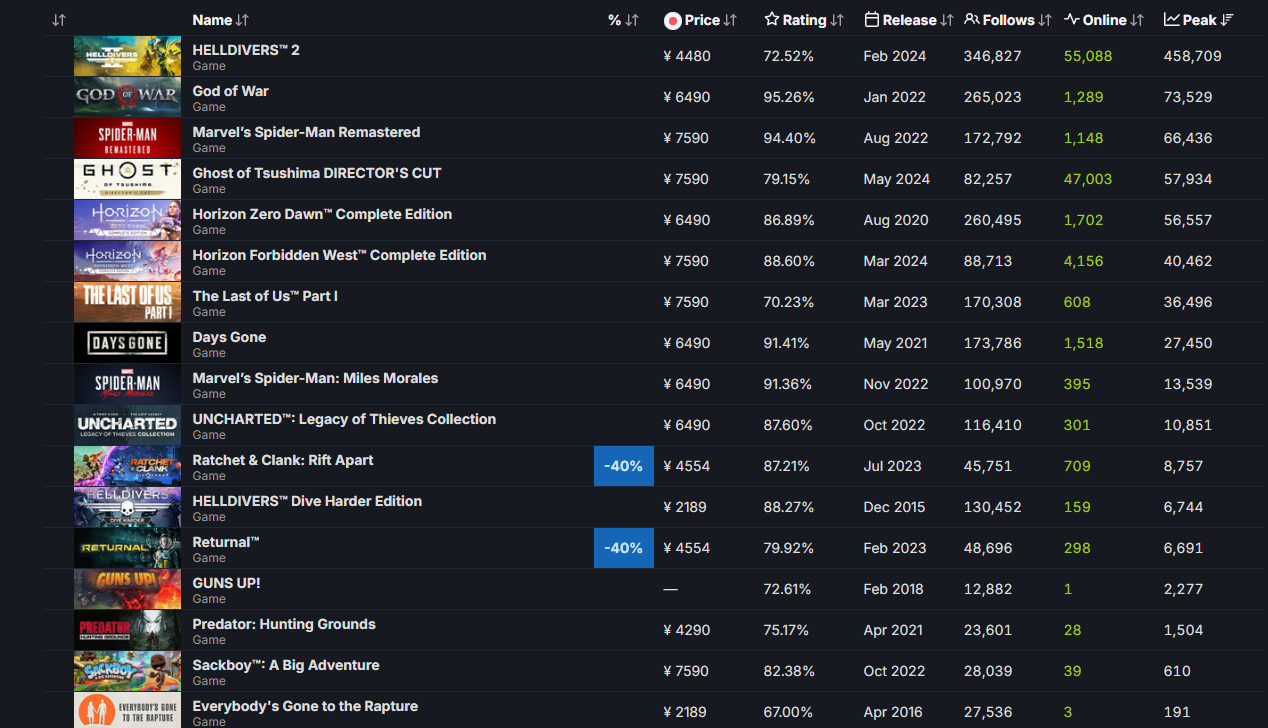Screen dimensions: 1268x728
Task: Select Predator price ¥ 4290
Action: (x=687, y=630)
